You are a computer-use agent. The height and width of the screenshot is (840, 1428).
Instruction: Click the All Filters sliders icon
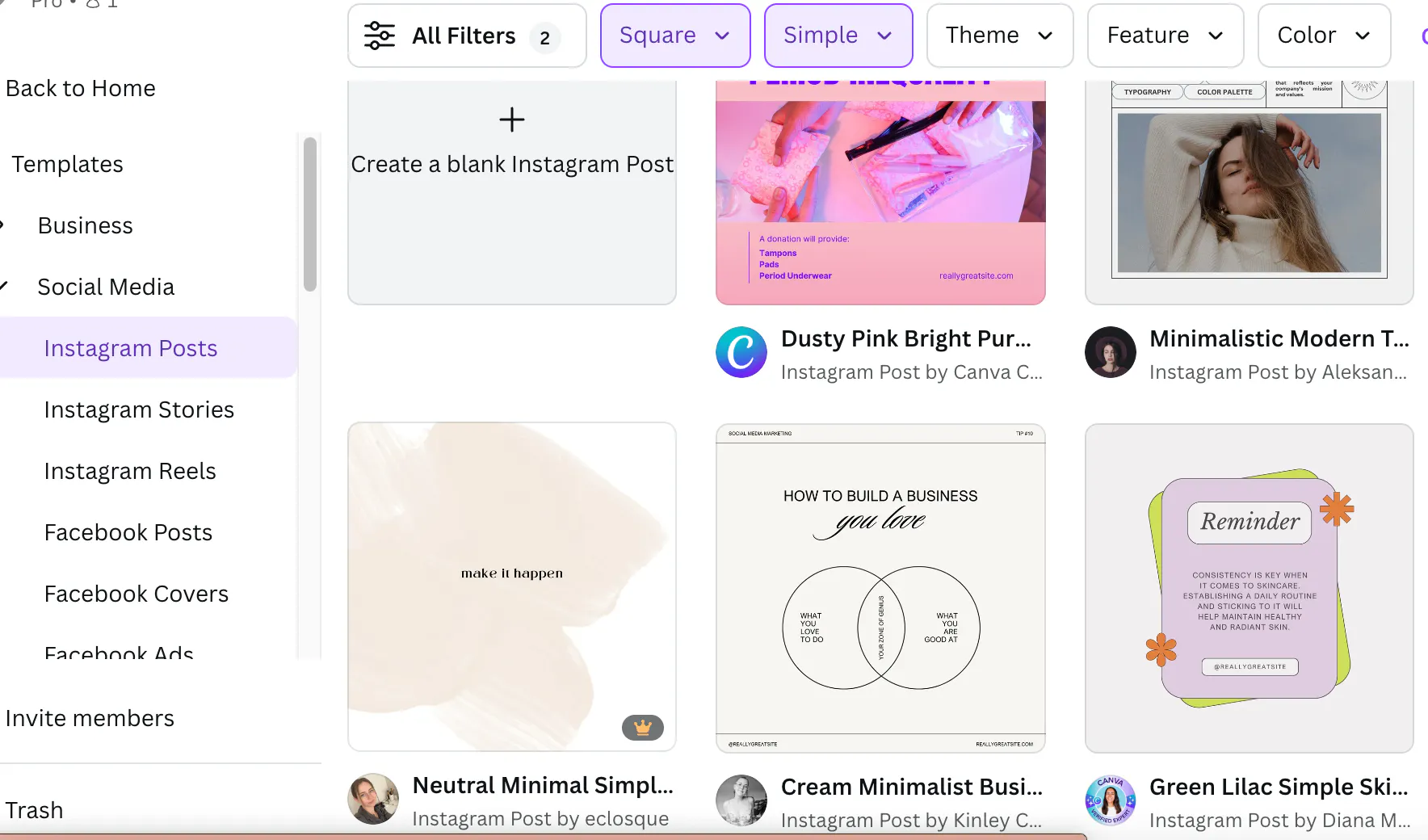[x=379, y=36]
